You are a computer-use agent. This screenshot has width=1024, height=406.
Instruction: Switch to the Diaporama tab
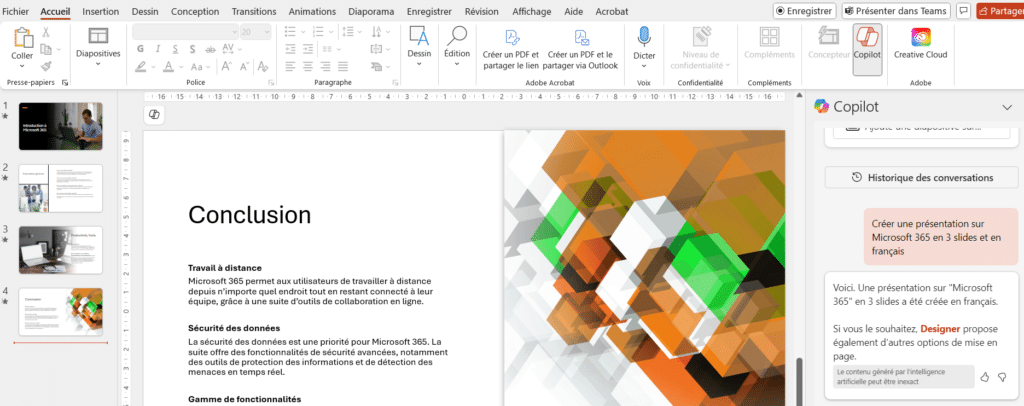[x=371, y=11]
